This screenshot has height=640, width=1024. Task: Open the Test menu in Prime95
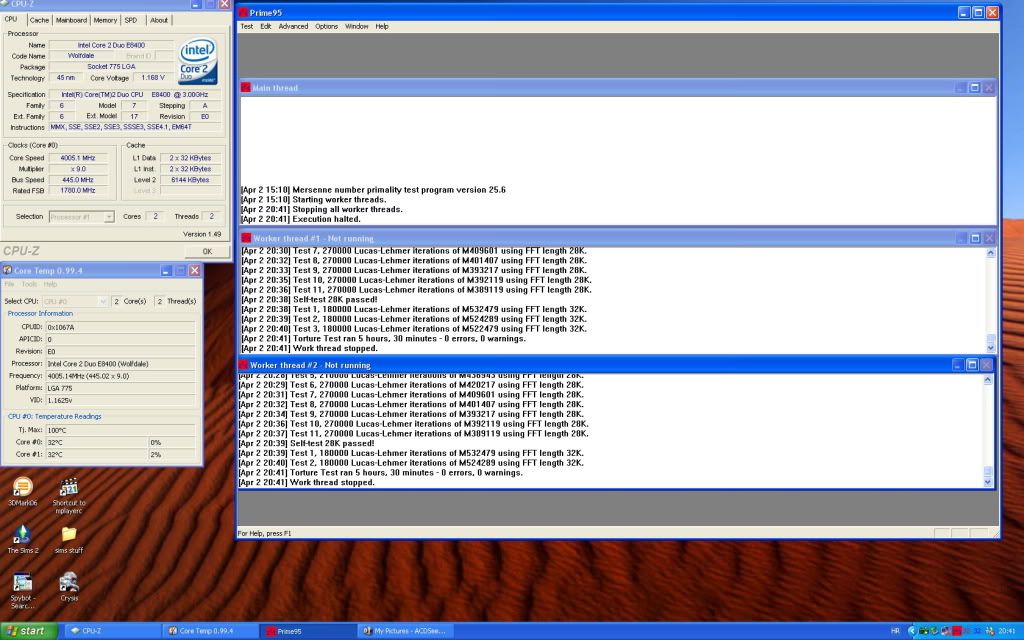tap(247, 27)
